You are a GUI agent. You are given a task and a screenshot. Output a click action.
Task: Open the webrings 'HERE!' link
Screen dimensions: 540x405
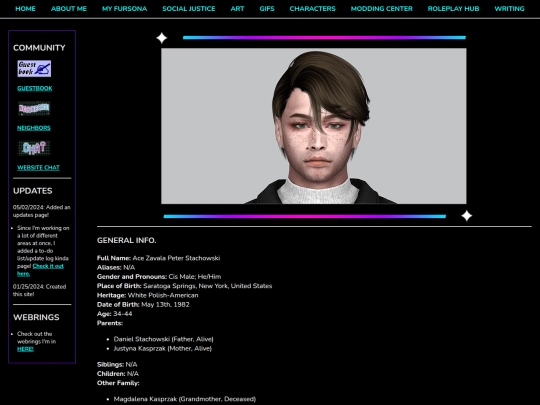pos(25,349)
